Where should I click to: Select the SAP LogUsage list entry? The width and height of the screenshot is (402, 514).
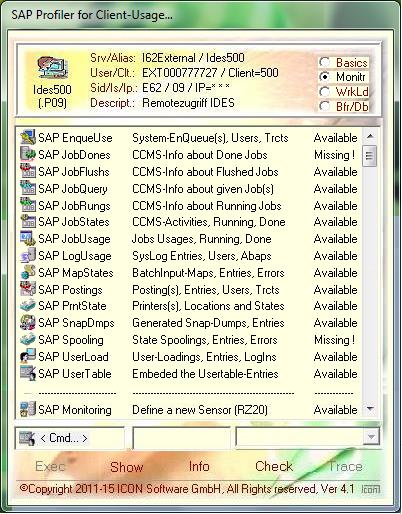point(189,256)
